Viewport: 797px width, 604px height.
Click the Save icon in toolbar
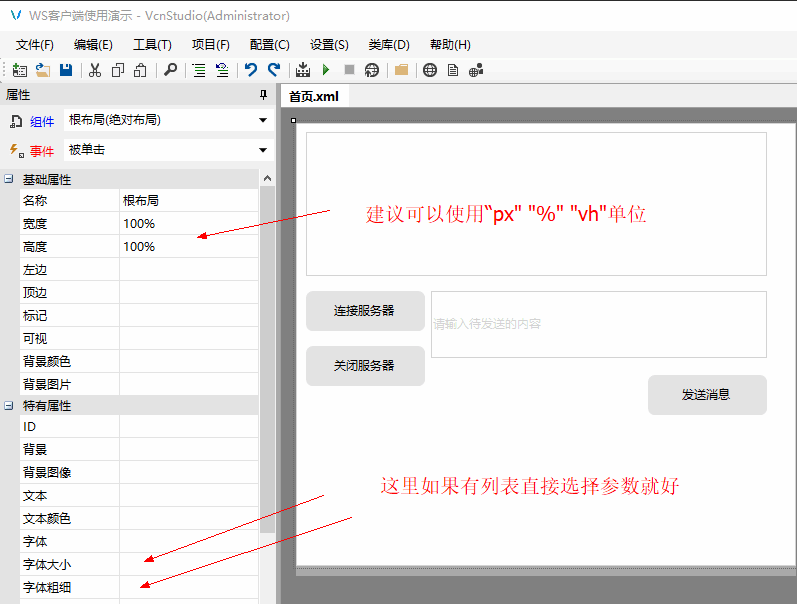click(x=66, y=70)
